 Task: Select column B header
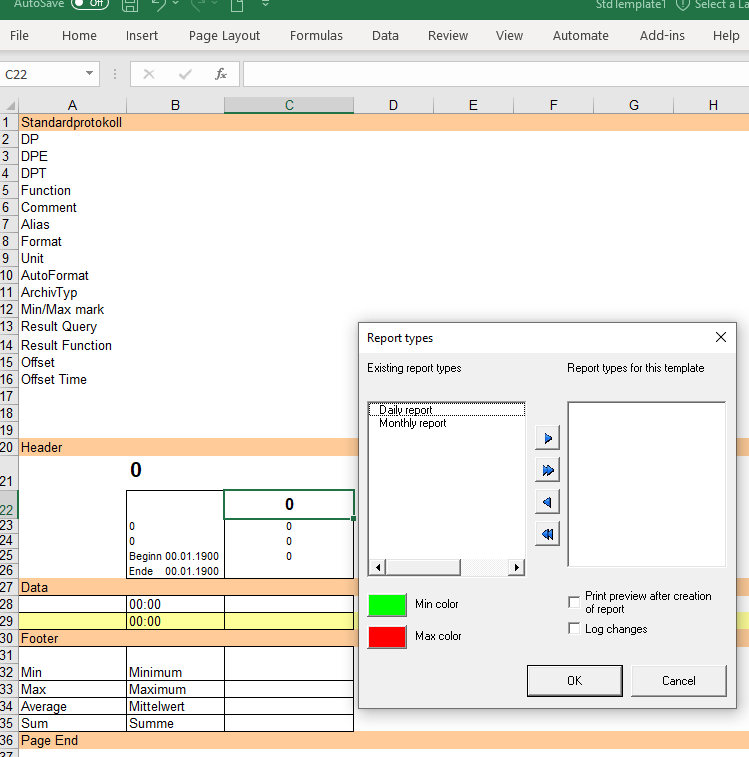click(175, 105)
